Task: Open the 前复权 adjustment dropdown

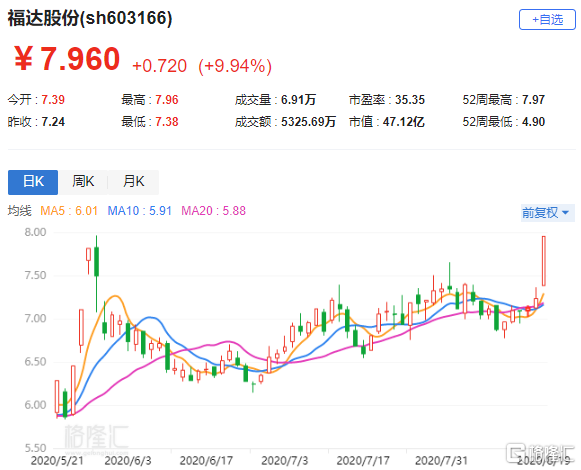Action: pos(548,213)
